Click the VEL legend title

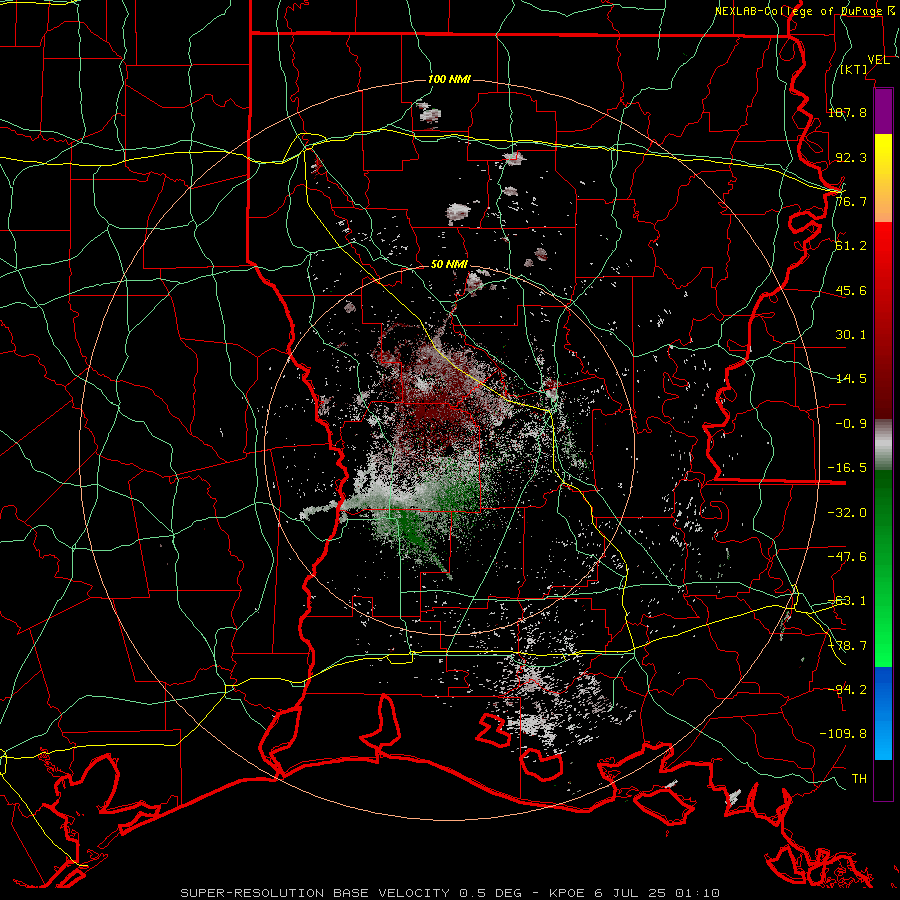click(878, 60)
